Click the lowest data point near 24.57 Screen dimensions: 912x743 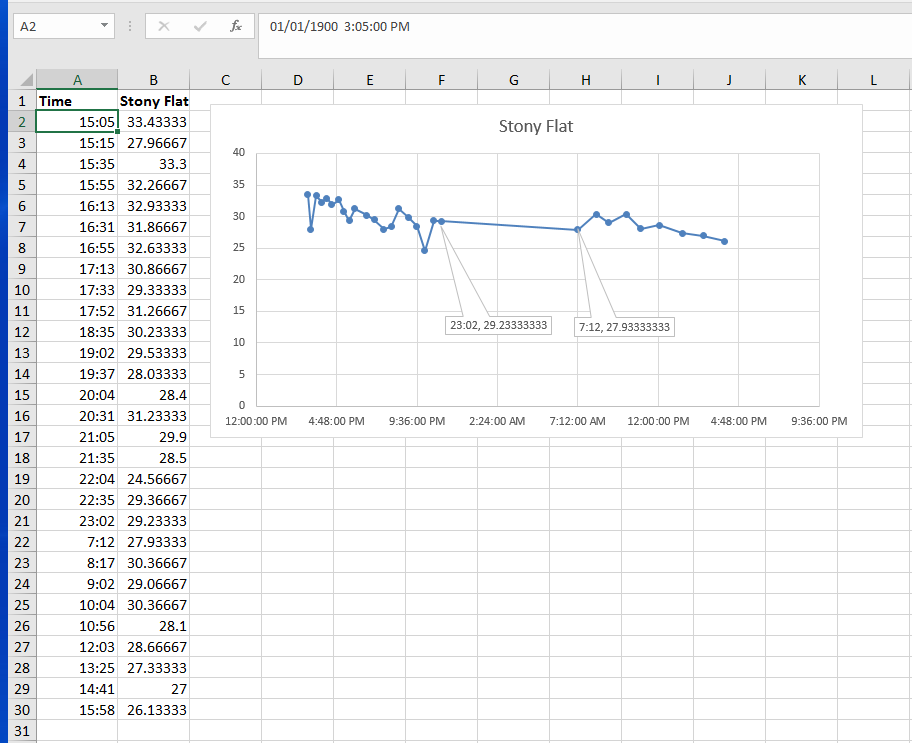point(425,251)
